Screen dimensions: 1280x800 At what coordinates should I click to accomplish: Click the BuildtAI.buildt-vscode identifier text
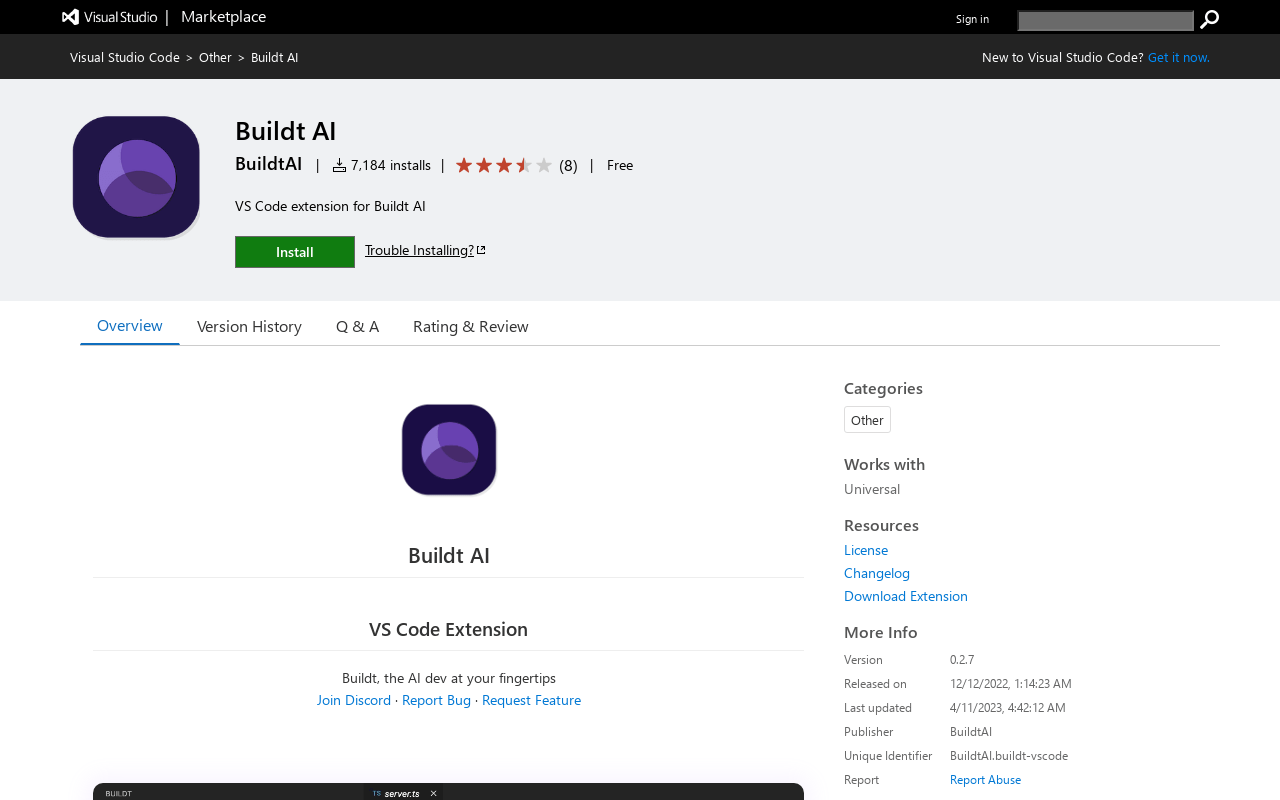click(1009, 756)
